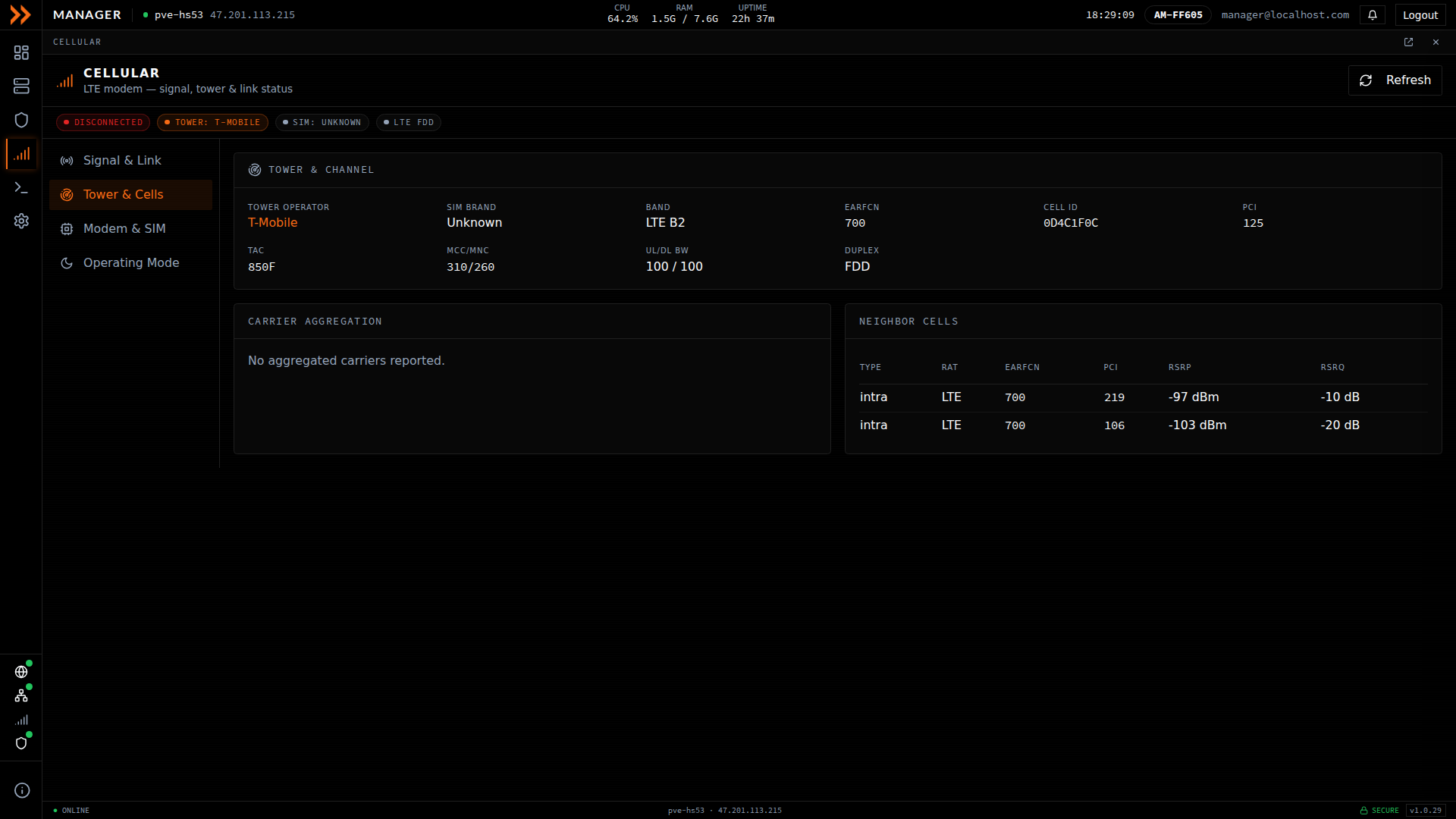This screenshot has height=819, width=1456.
Task: Open the dashboard grid icon in sidebar
Action: coord(21,52)
